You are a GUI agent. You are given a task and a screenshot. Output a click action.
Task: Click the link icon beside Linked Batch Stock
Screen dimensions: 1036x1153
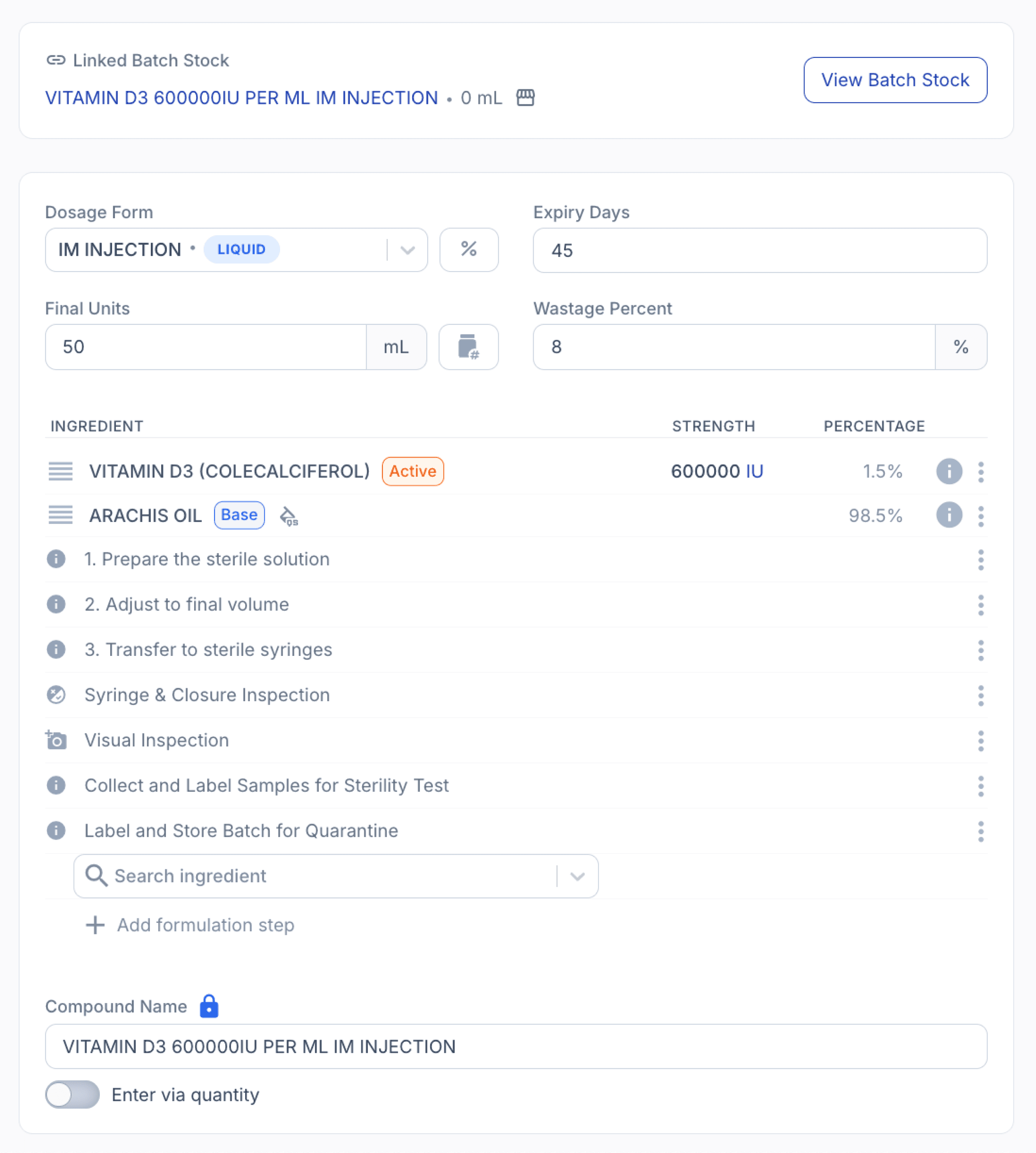tap(56, 60)
